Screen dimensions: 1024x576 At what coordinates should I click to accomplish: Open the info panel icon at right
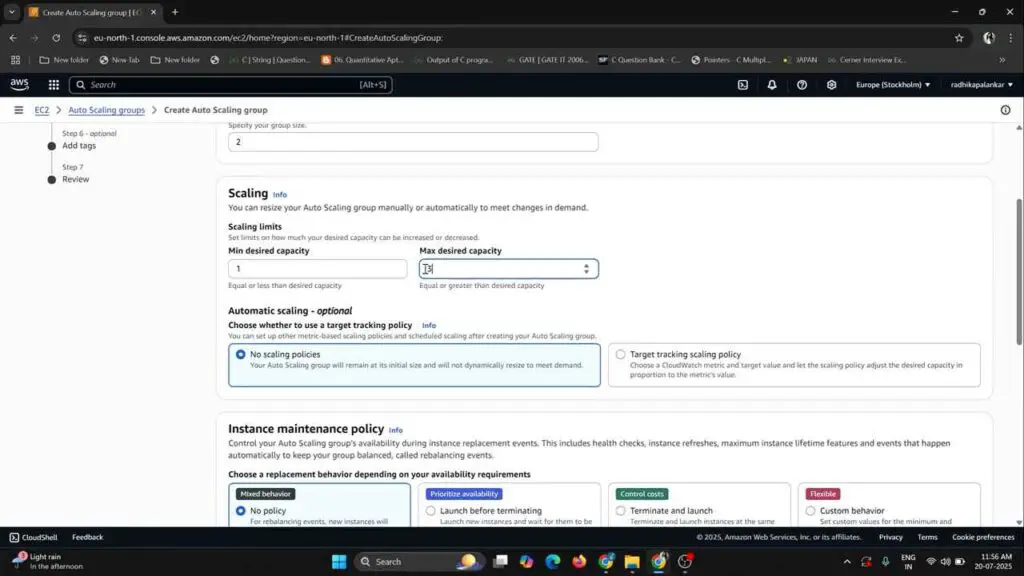pos(1005,110)
